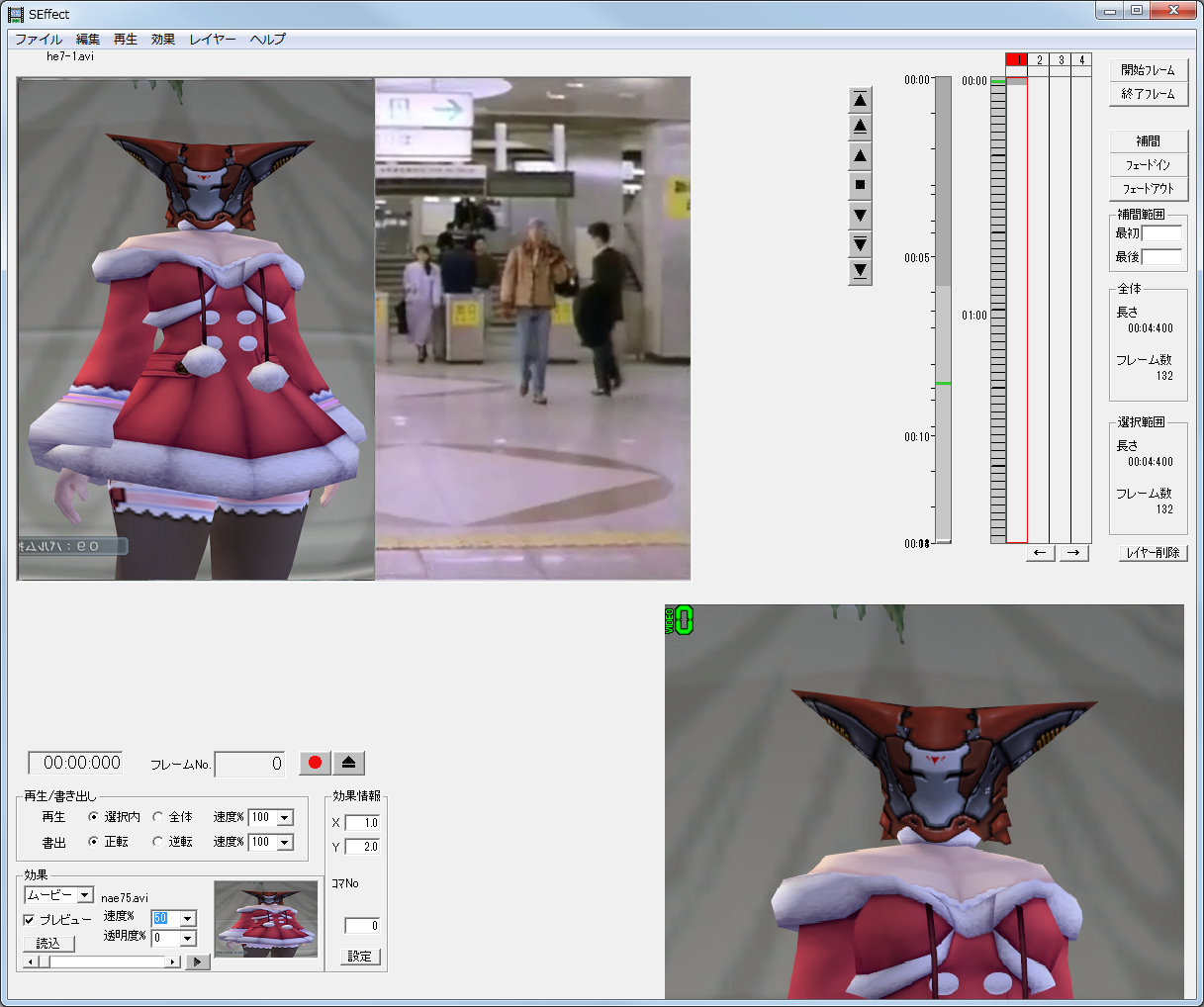Screen dimensions: 1204x1007
Task: Click the gray vertical time slider bar
Action: click(x=943, y=310)
